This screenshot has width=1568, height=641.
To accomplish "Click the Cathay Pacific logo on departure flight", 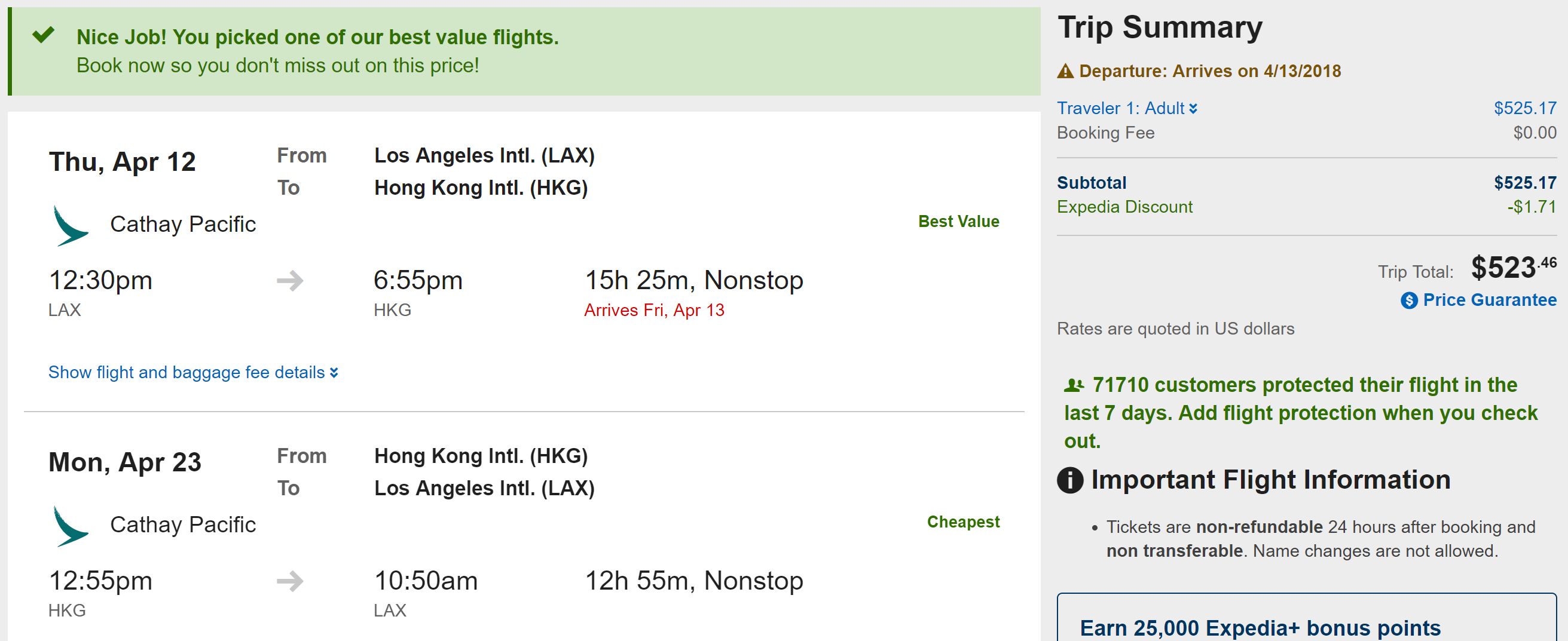I will (70, 226).
